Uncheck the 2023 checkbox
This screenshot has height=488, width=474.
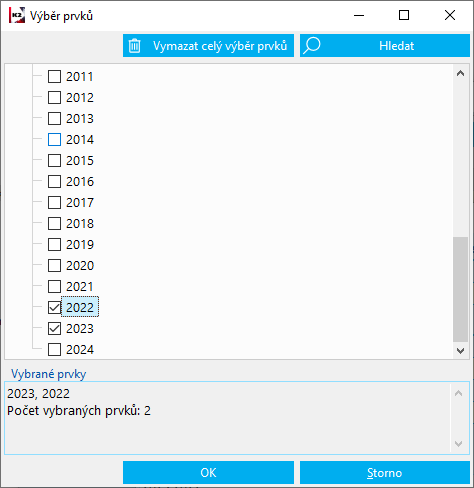point(54,328)
